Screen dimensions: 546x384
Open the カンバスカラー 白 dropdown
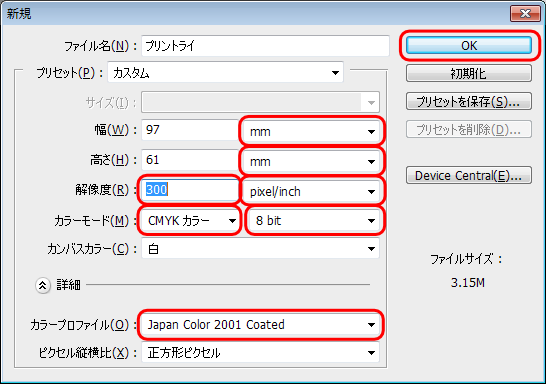tap(260, 249)
